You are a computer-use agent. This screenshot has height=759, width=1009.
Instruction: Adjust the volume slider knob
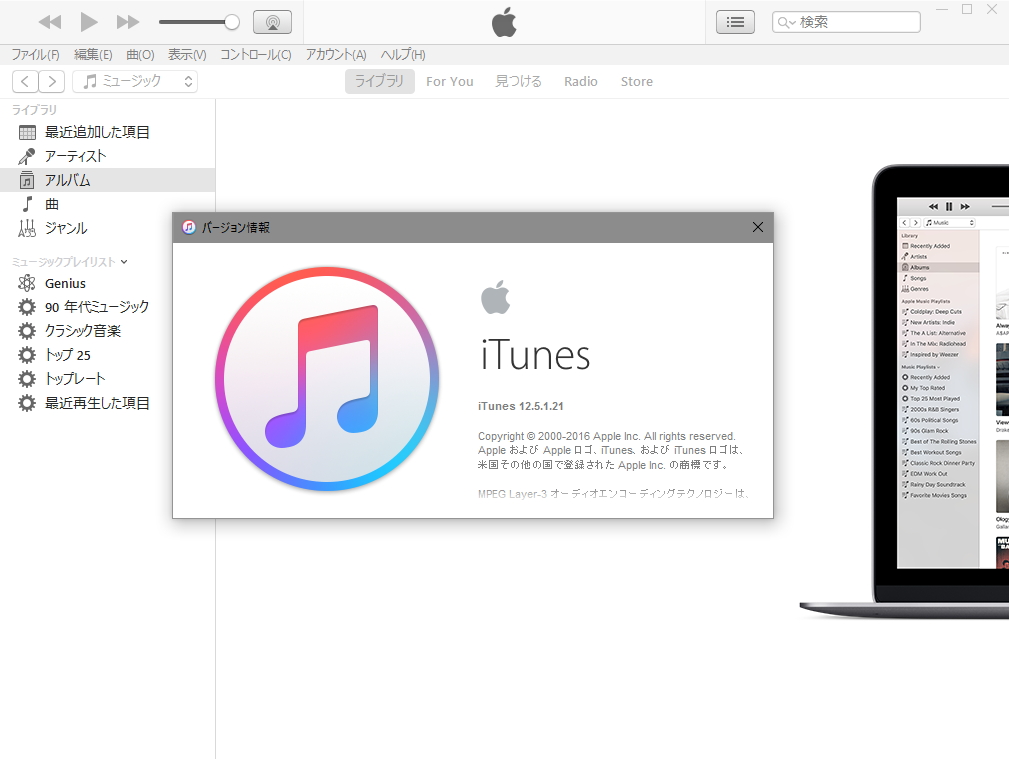(232, 22)
